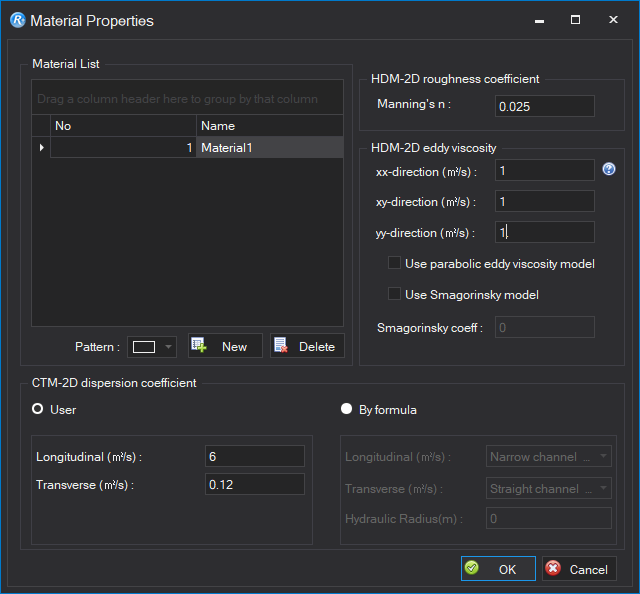Click the Name column header
Image resolution: width=640 pixels, height=594 pixels.
pos(269,126)
